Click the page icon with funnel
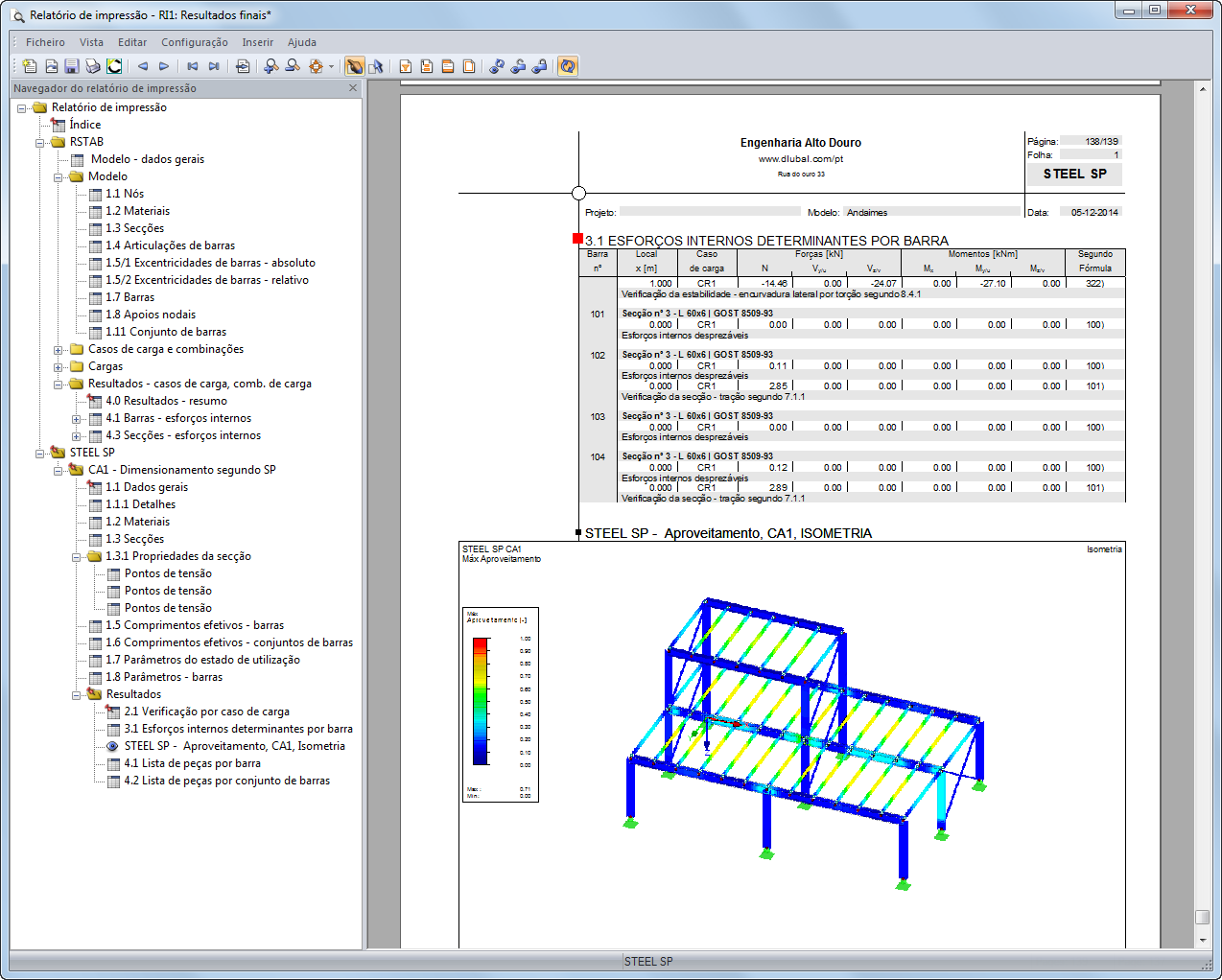This screenshot has height=980, width=1222. pyautogui.click(x=406, y=66)
